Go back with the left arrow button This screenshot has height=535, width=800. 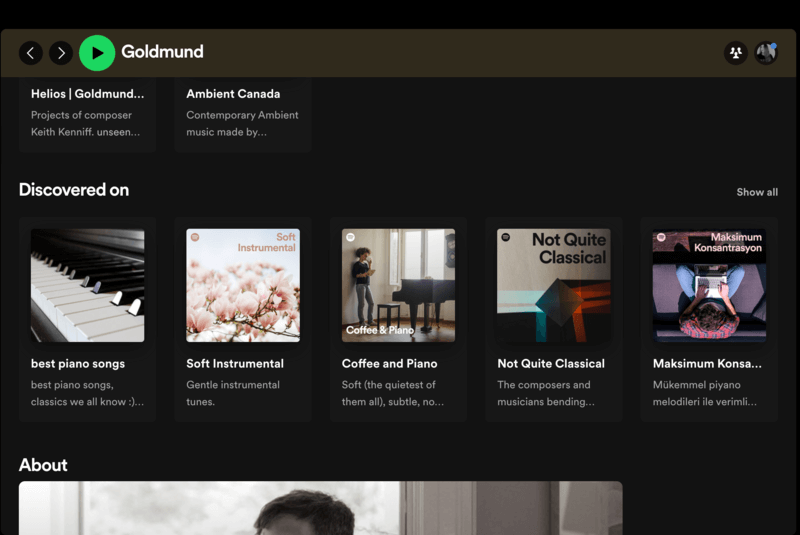31,53
